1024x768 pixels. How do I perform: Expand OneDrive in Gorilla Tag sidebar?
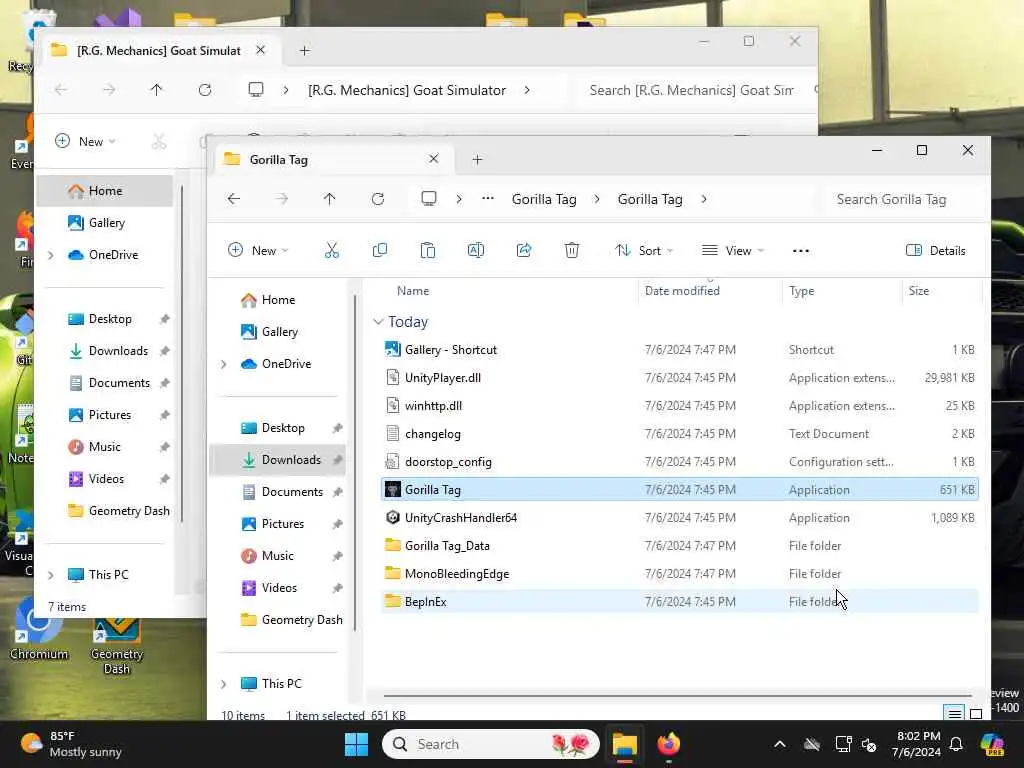pyautogui.click(x=224, y=364)
